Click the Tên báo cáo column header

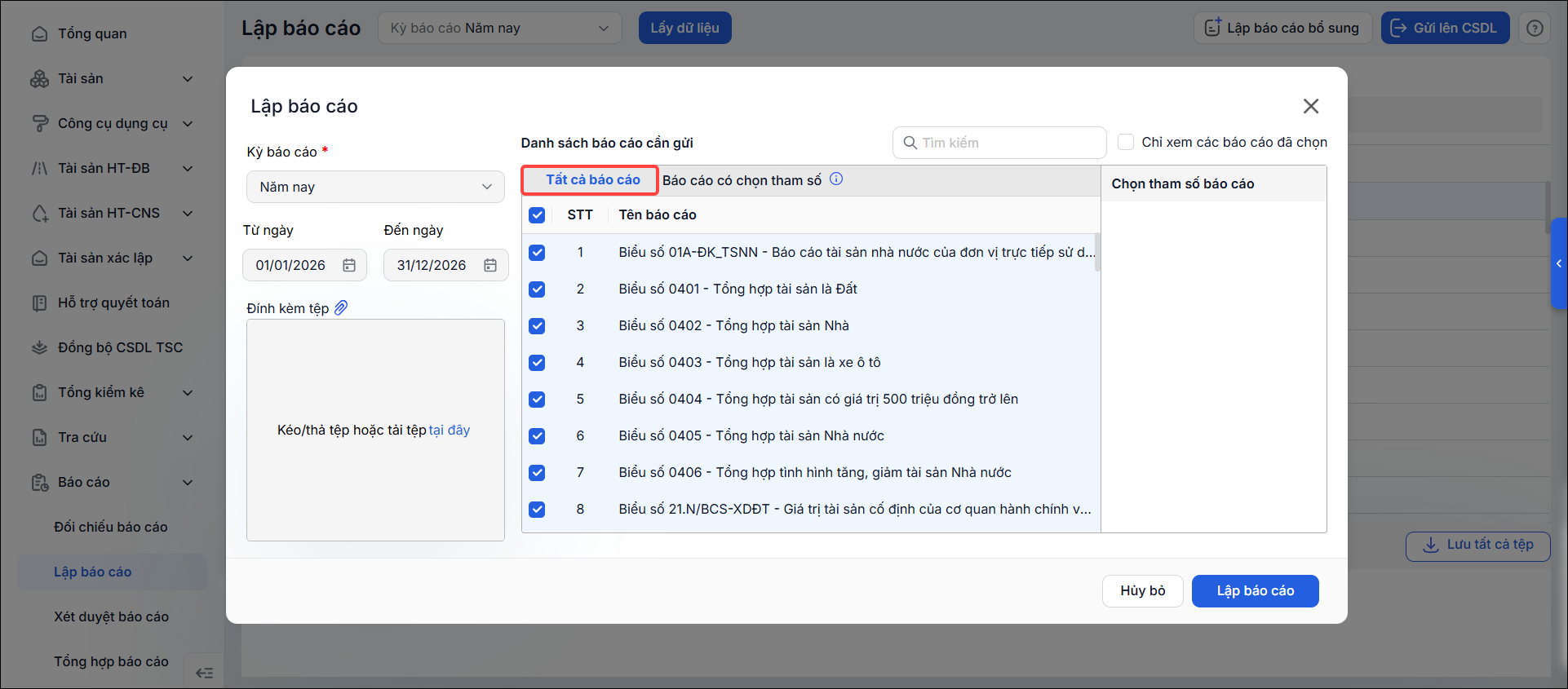click(658, 215)
